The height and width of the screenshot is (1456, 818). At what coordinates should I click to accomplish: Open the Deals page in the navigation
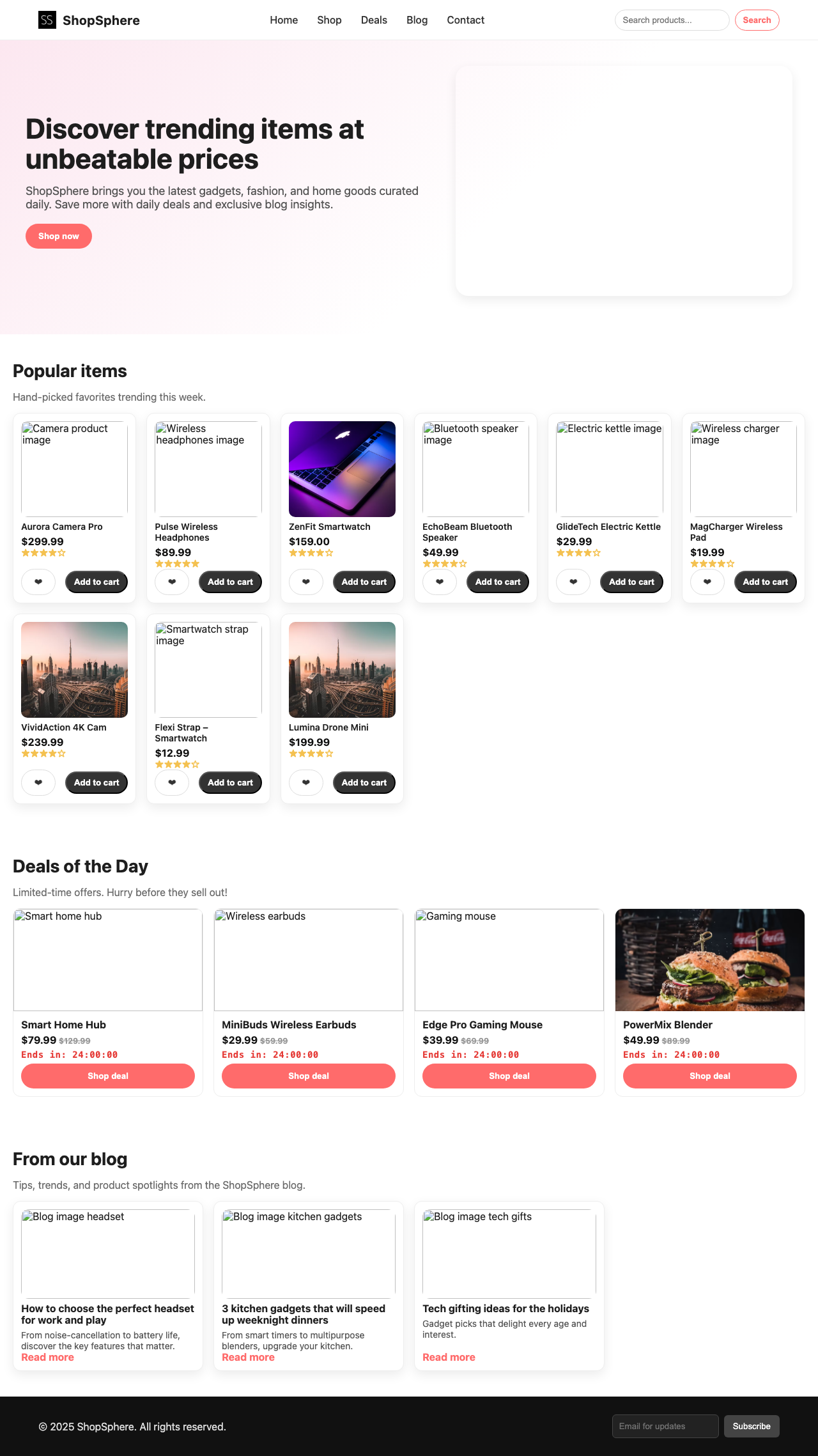pos(374,20)
